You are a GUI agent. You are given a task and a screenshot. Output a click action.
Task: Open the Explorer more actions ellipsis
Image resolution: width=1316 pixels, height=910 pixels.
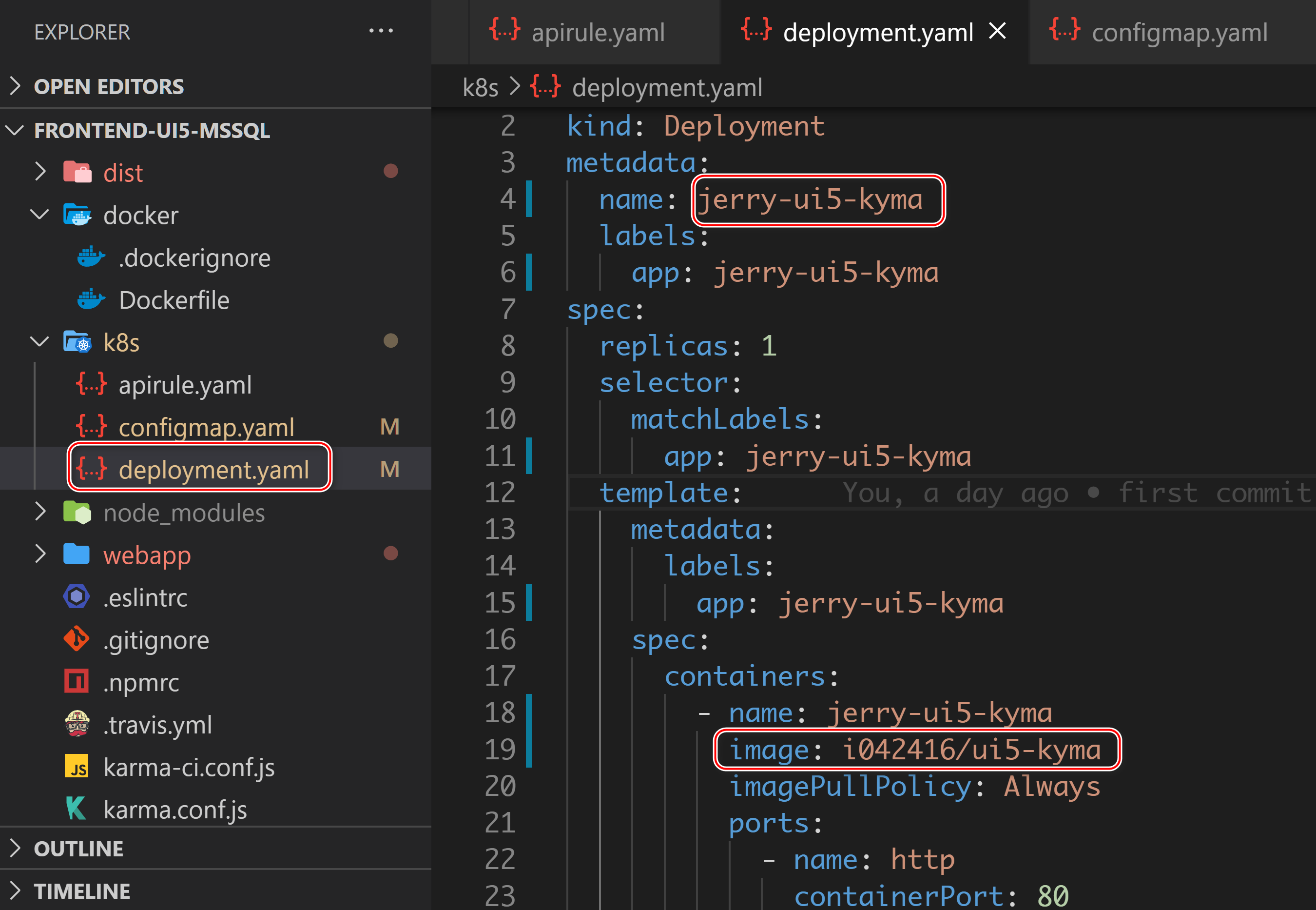point(381,31)
